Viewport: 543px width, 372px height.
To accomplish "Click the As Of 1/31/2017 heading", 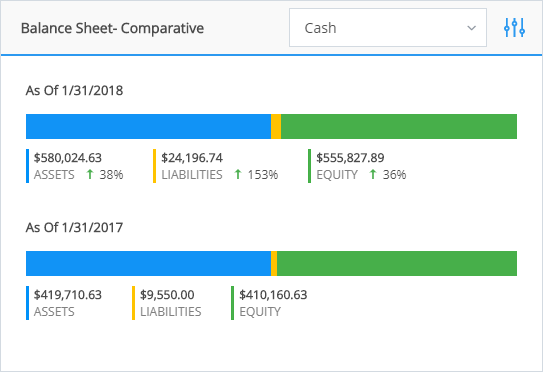I will point(74,228).
